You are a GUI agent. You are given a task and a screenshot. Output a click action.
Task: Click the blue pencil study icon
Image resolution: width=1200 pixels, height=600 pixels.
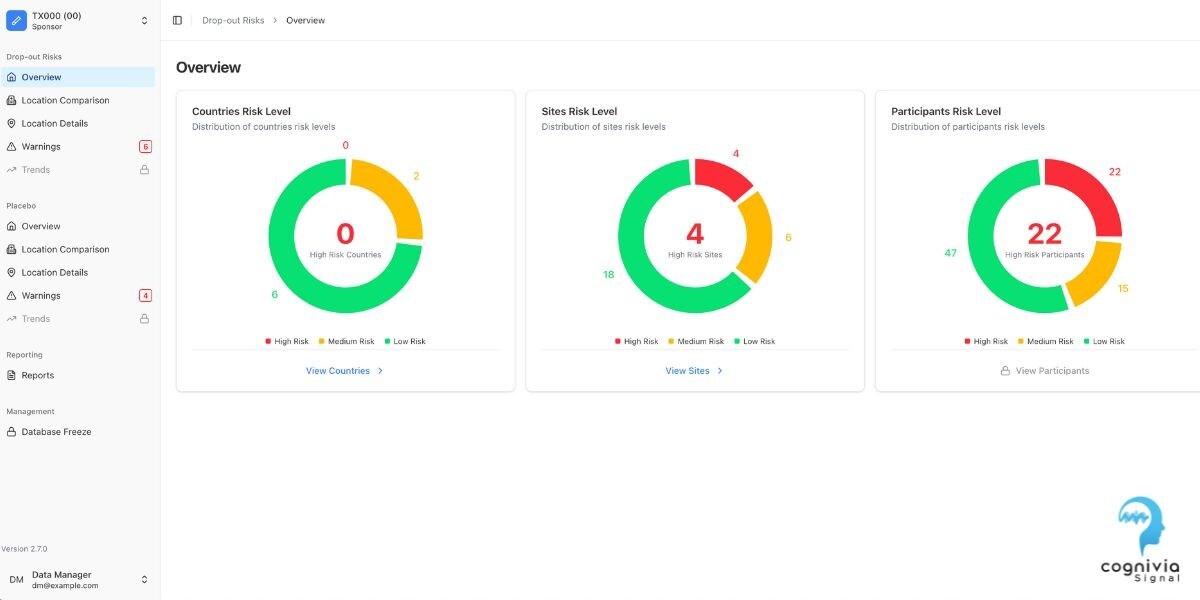[17, 20]
